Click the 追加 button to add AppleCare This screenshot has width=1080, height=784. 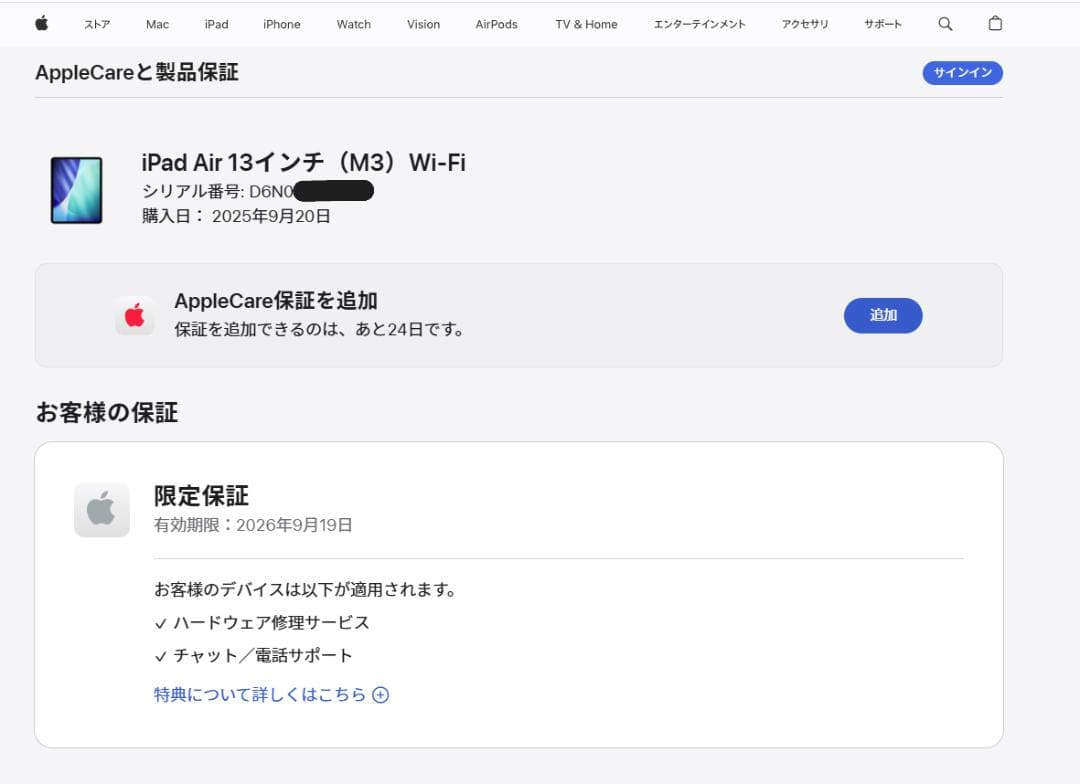pyautogui.click(x=883, y=315)
